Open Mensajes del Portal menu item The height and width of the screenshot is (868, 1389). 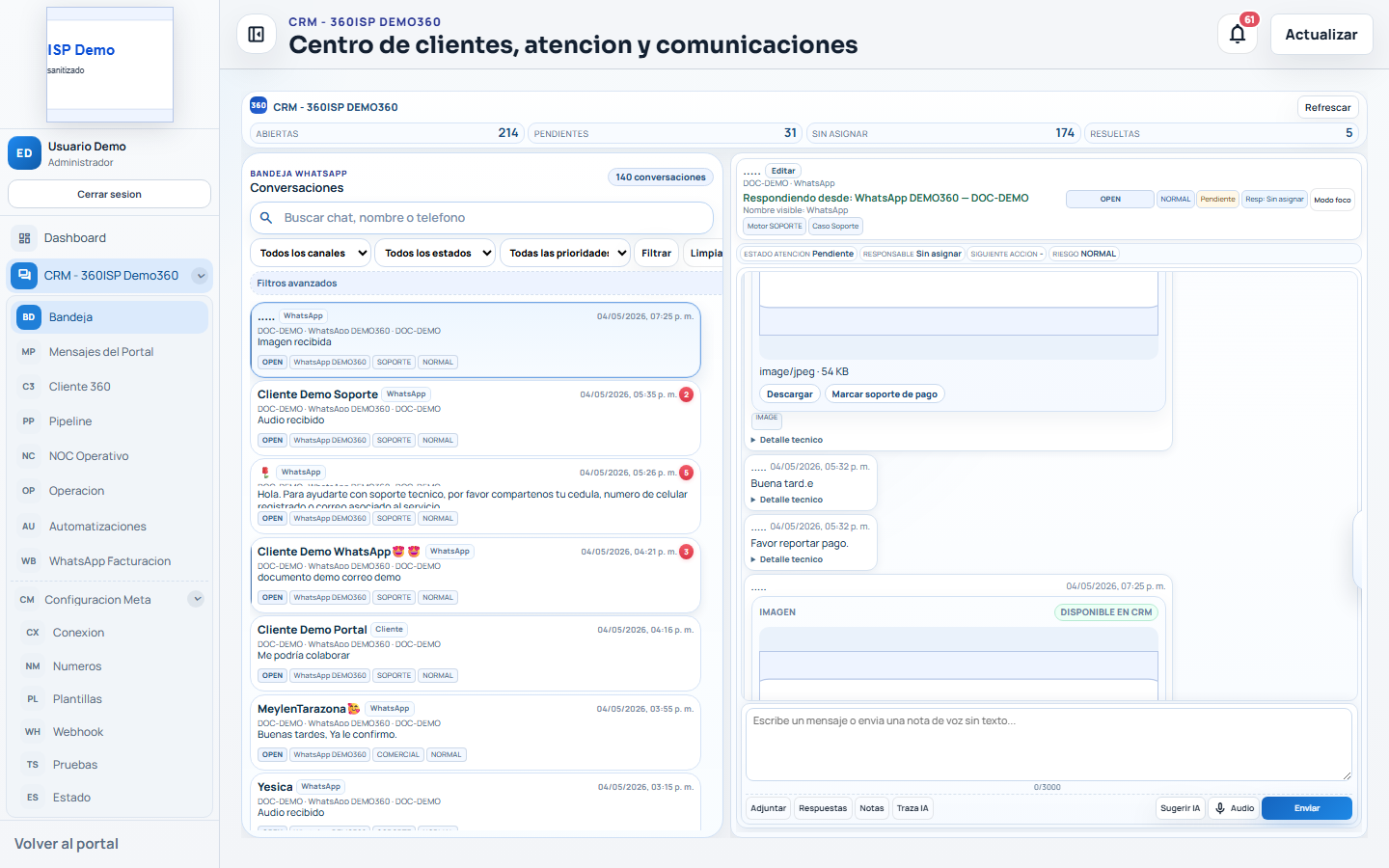tap(109, 352)
